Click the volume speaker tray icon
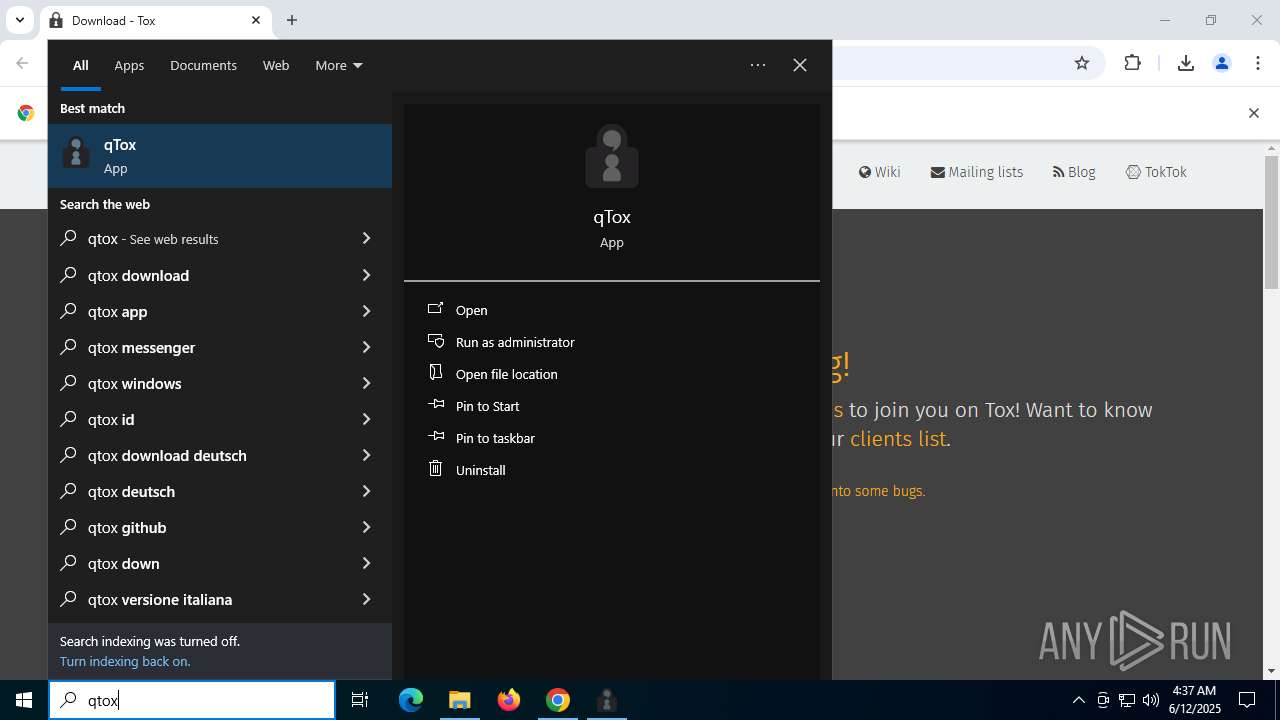This screenshot has height=720, width=1280. click(x=1151, y=700)
